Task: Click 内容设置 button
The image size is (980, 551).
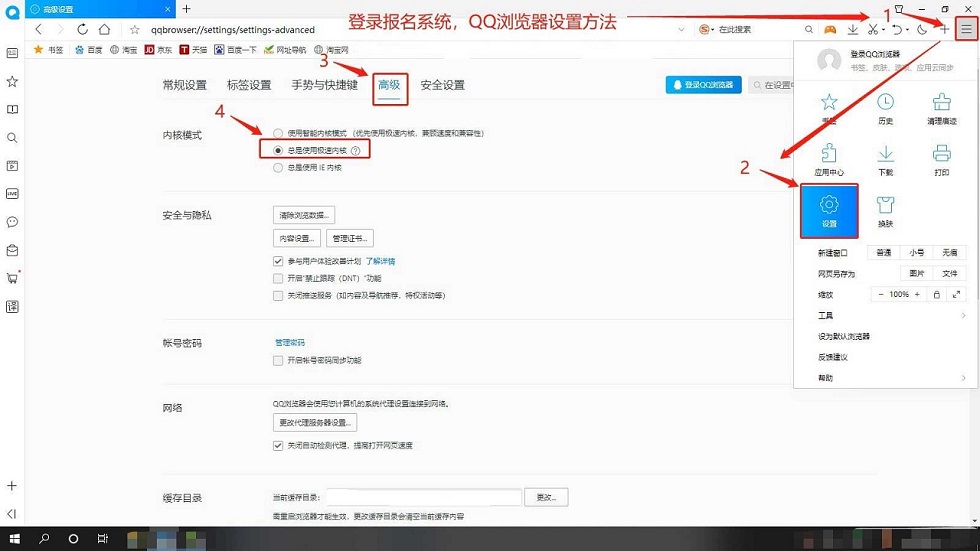Action: [x=297, y=238]
